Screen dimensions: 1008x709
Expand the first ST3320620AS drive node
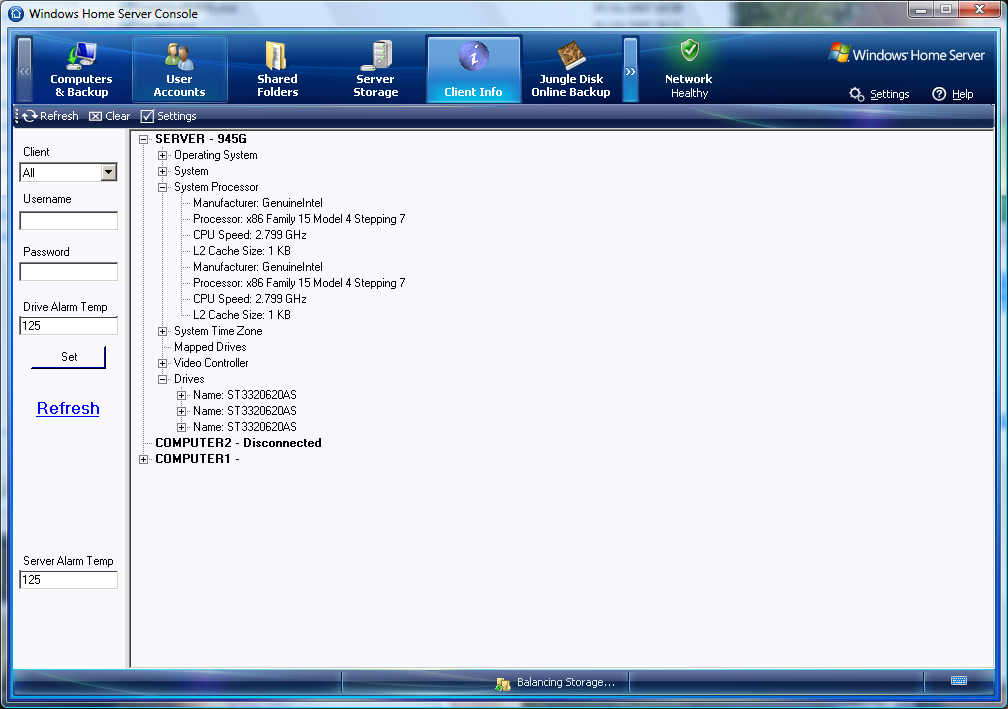point(182,395)
